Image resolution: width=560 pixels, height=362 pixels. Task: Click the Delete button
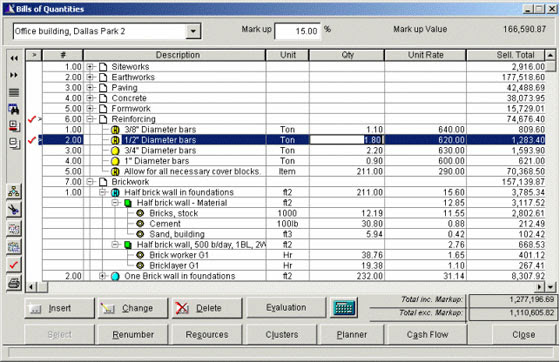point(207,308)
